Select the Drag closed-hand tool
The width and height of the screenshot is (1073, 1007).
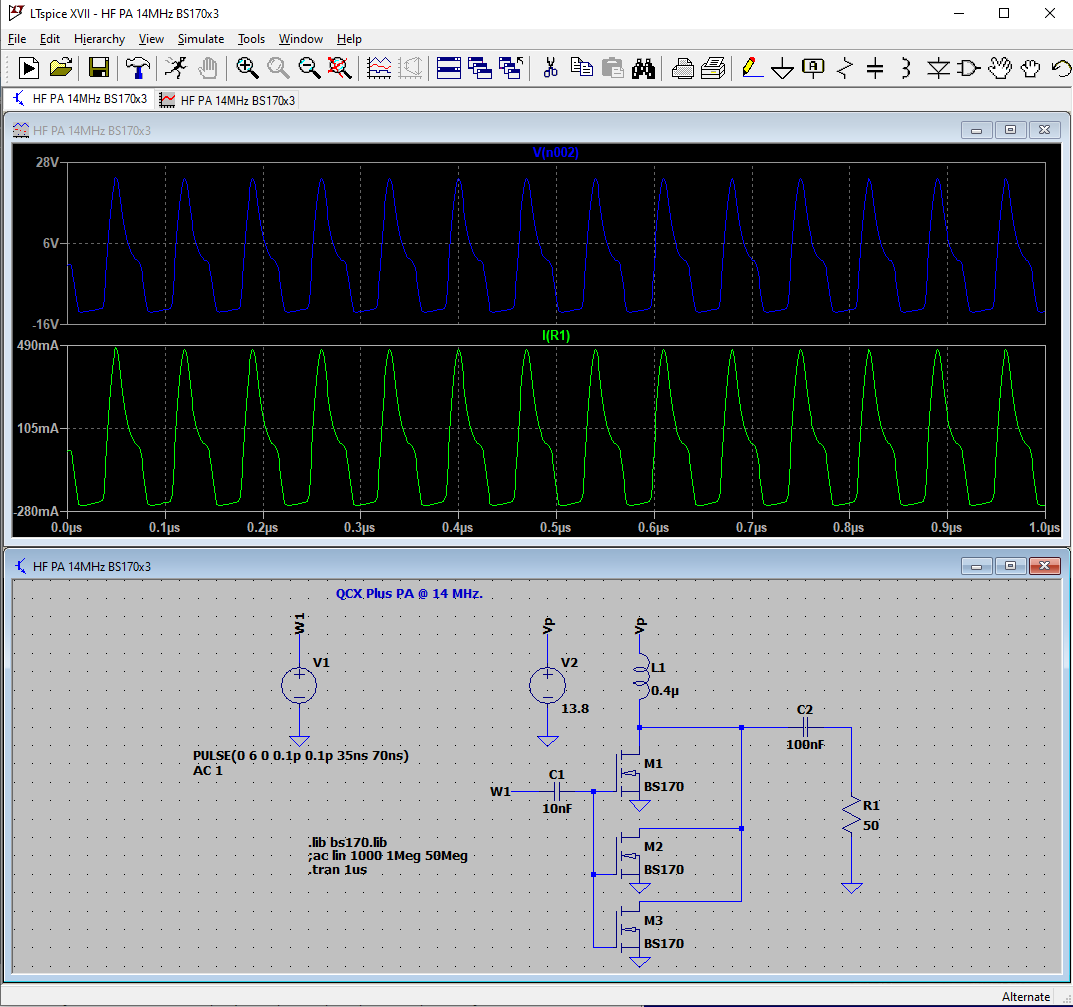pos(1031,68)
